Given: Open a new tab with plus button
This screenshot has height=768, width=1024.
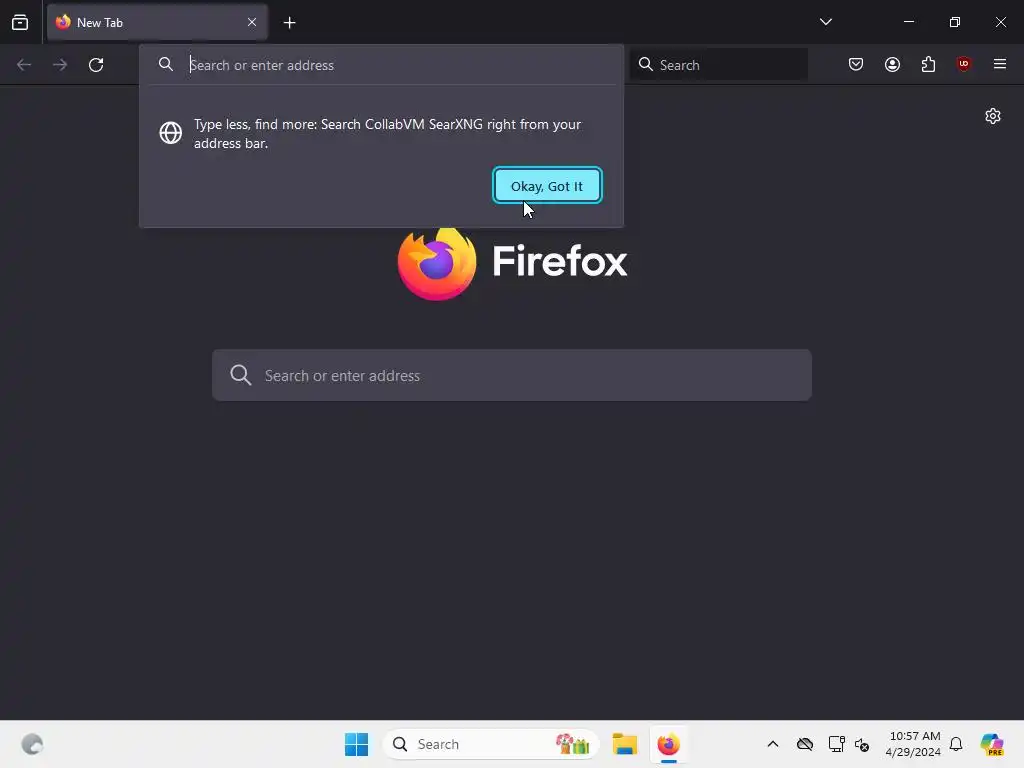Looking at the screenshot, I should coord(289,23).
